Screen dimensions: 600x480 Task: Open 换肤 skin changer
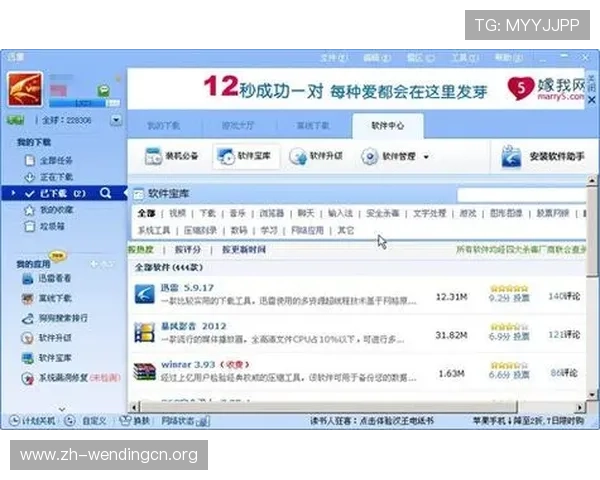[135, 421]
